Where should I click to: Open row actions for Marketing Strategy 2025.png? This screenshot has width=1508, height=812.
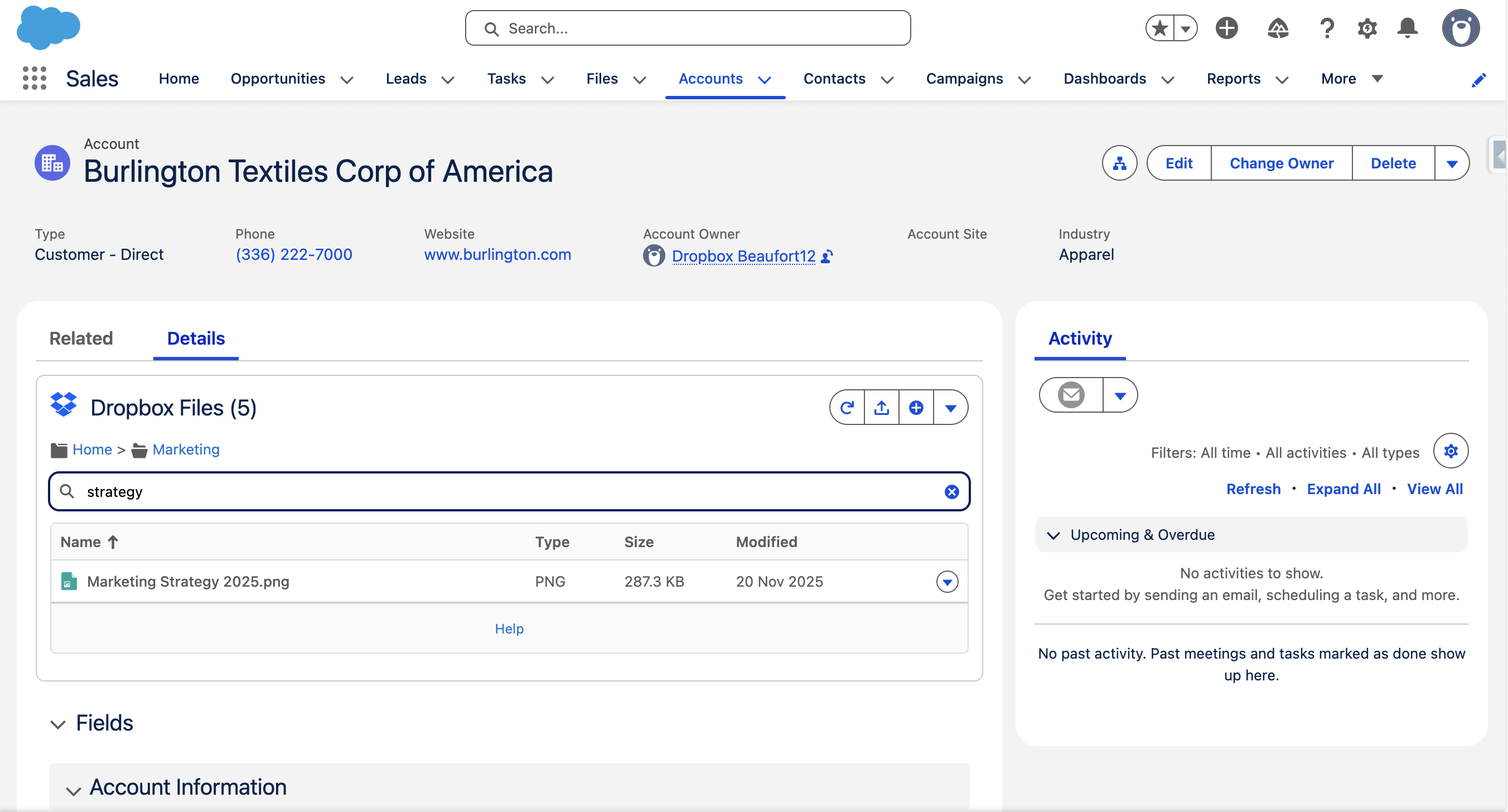click(946, 582)
